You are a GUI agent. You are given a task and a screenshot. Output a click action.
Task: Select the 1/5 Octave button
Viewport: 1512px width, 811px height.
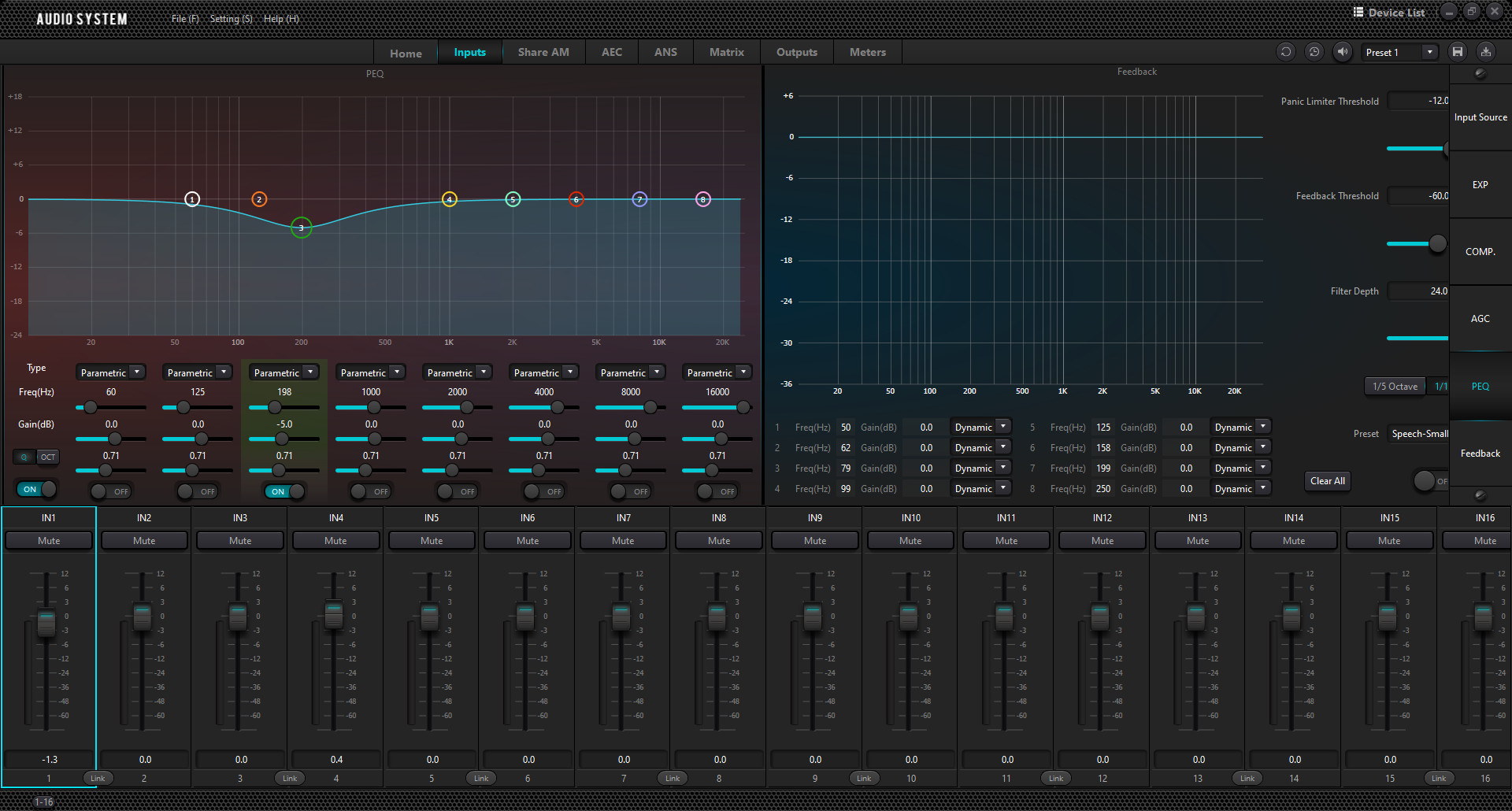(x=1395, y=387)
